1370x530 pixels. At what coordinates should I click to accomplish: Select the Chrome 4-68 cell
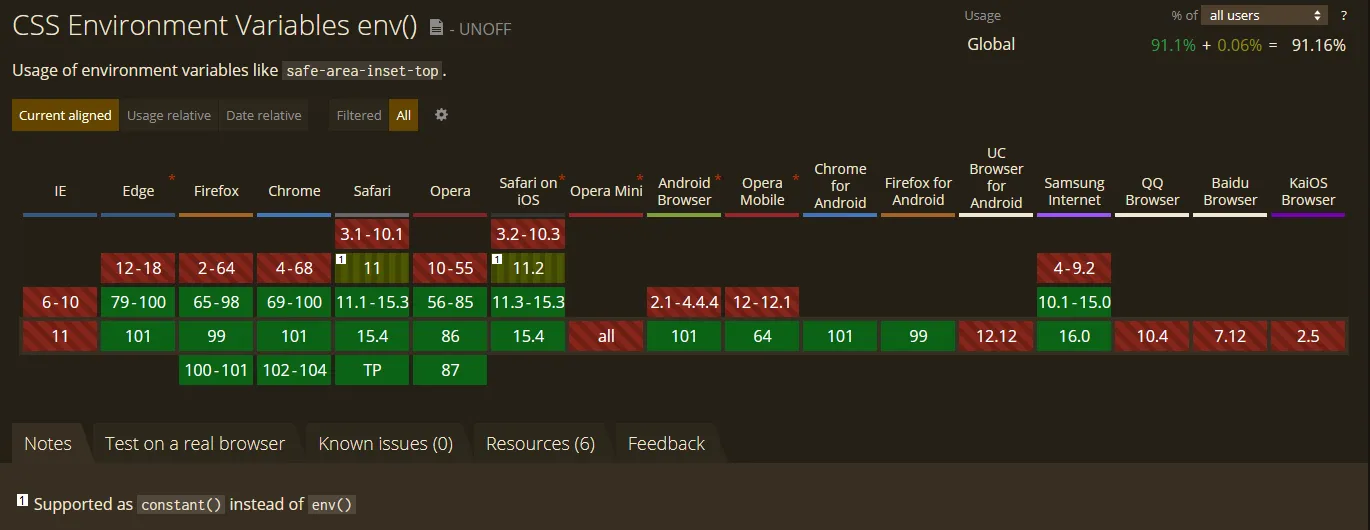tap(294, 268)
